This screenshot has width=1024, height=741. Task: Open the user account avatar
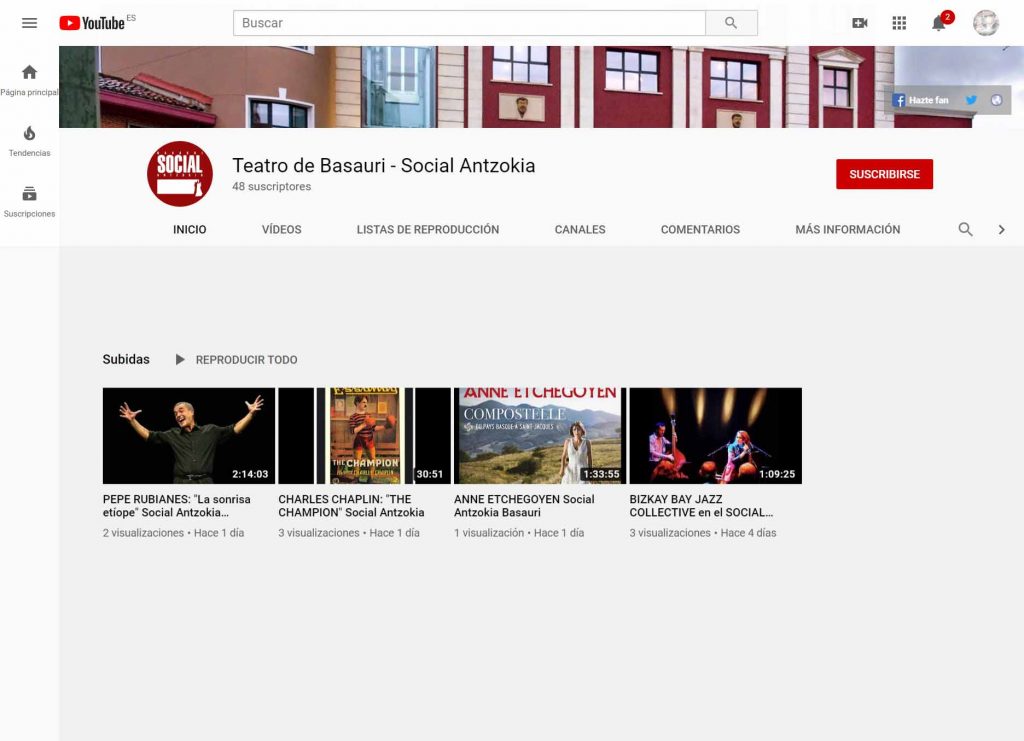tap(986, 23)
